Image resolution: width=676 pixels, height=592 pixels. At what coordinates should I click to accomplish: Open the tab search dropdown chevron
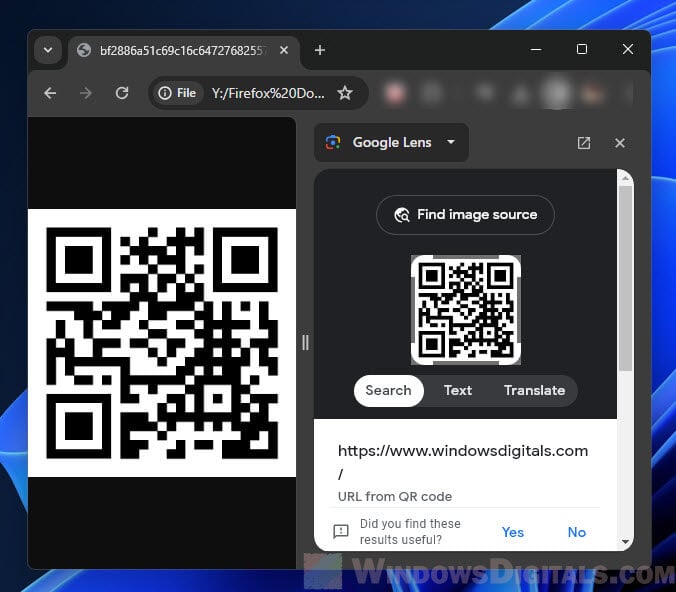[x=48, y=50]
